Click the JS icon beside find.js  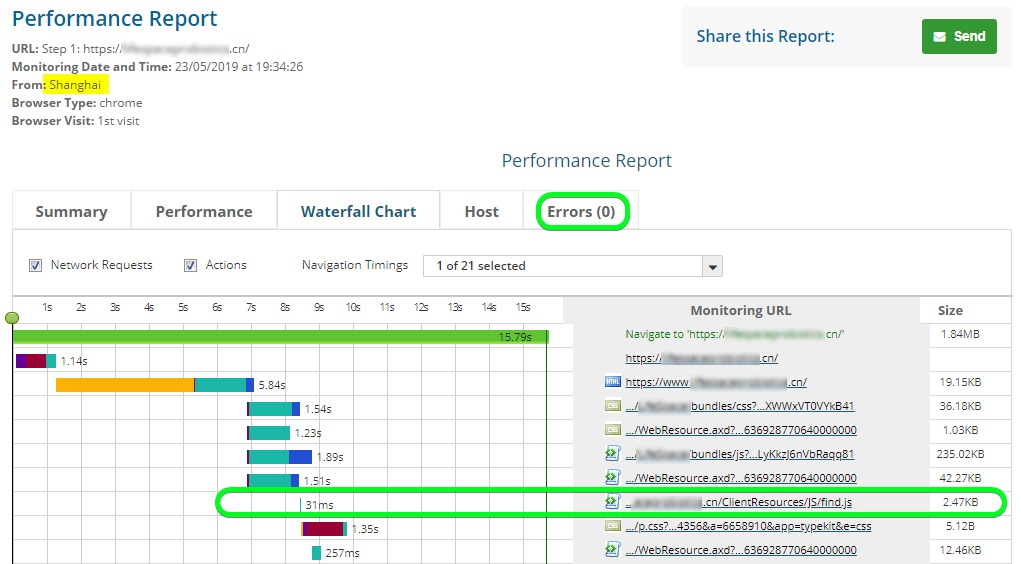pos(613,502)
